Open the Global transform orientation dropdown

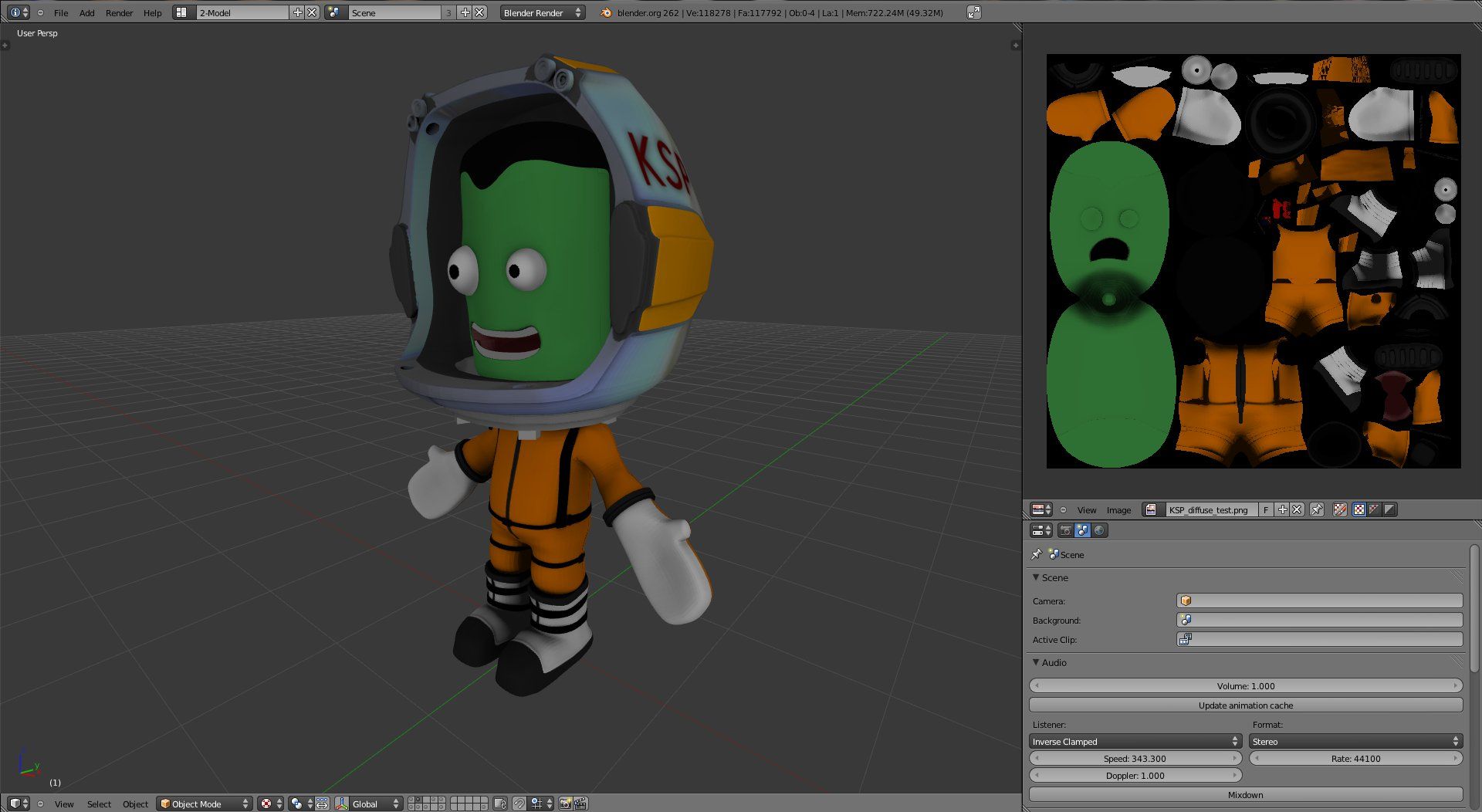coord(369,804)
